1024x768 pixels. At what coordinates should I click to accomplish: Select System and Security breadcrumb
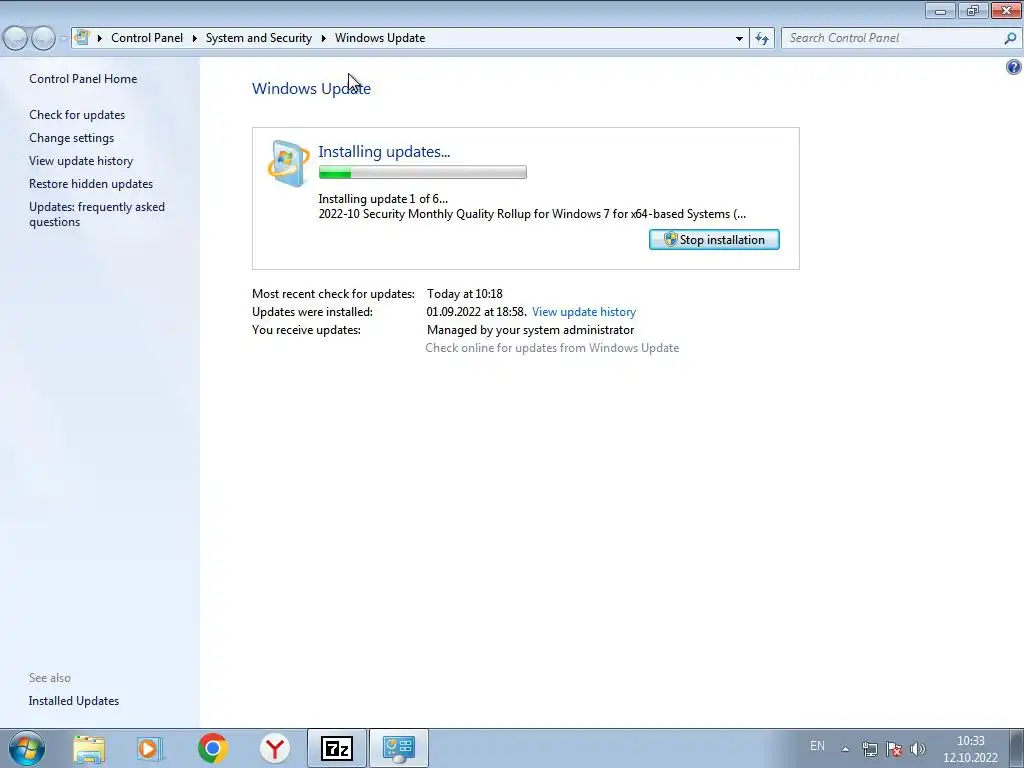tap(259, 38)
